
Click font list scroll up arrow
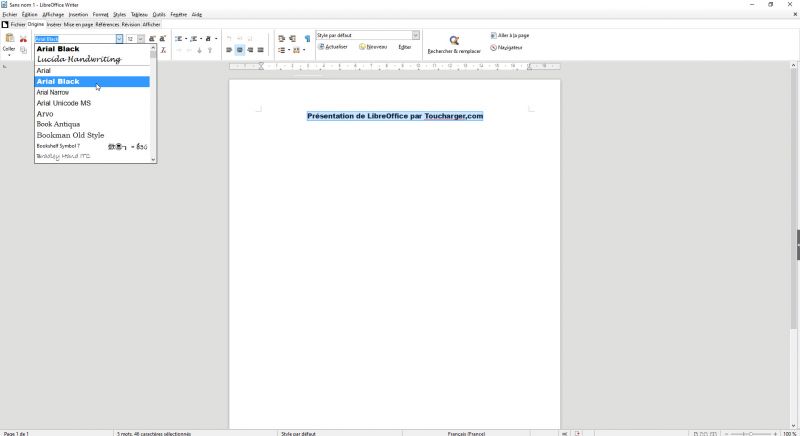coord(153,47)
